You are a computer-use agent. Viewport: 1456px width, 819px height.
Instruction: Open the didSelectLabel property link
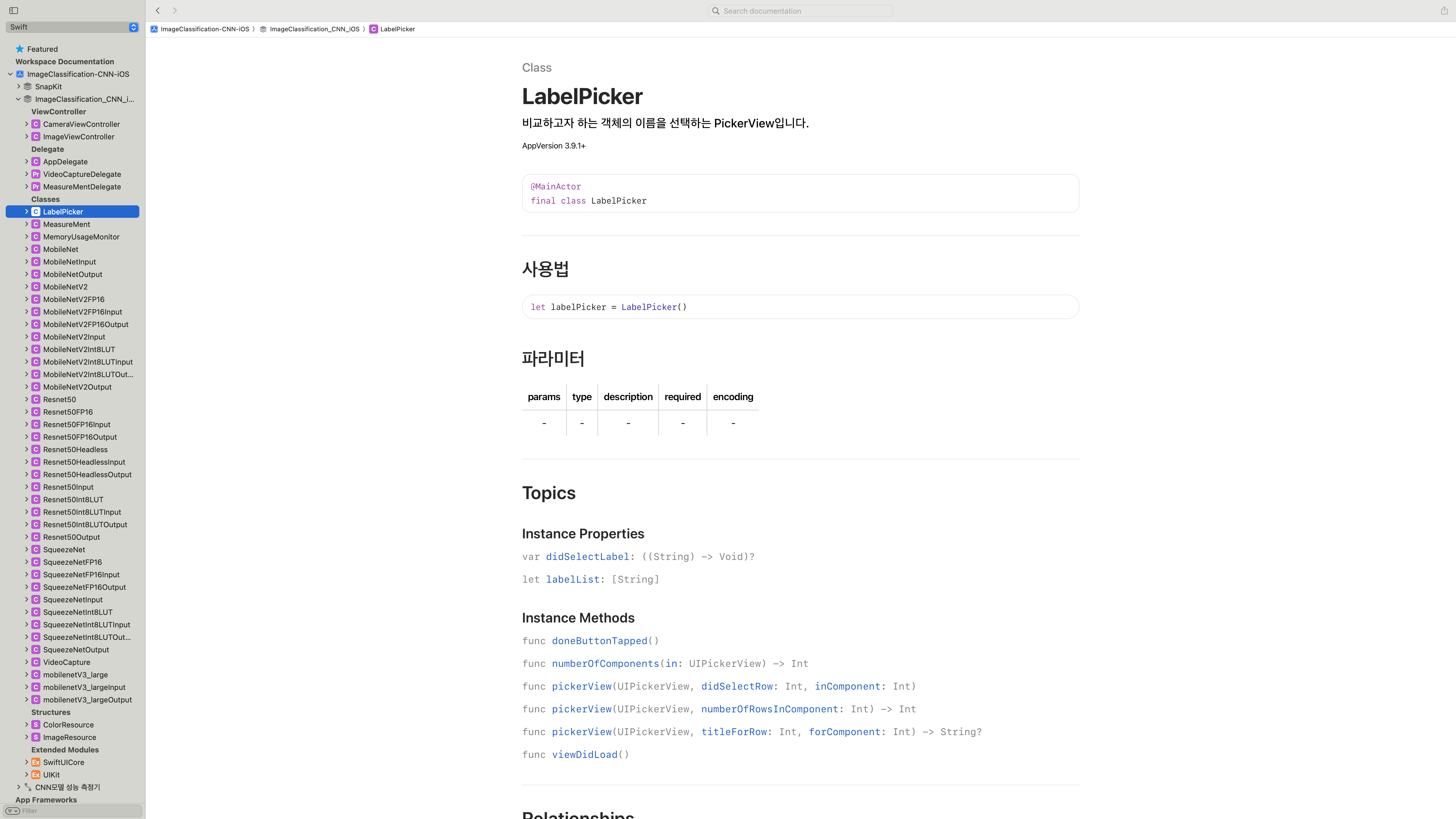pos(587,557)
